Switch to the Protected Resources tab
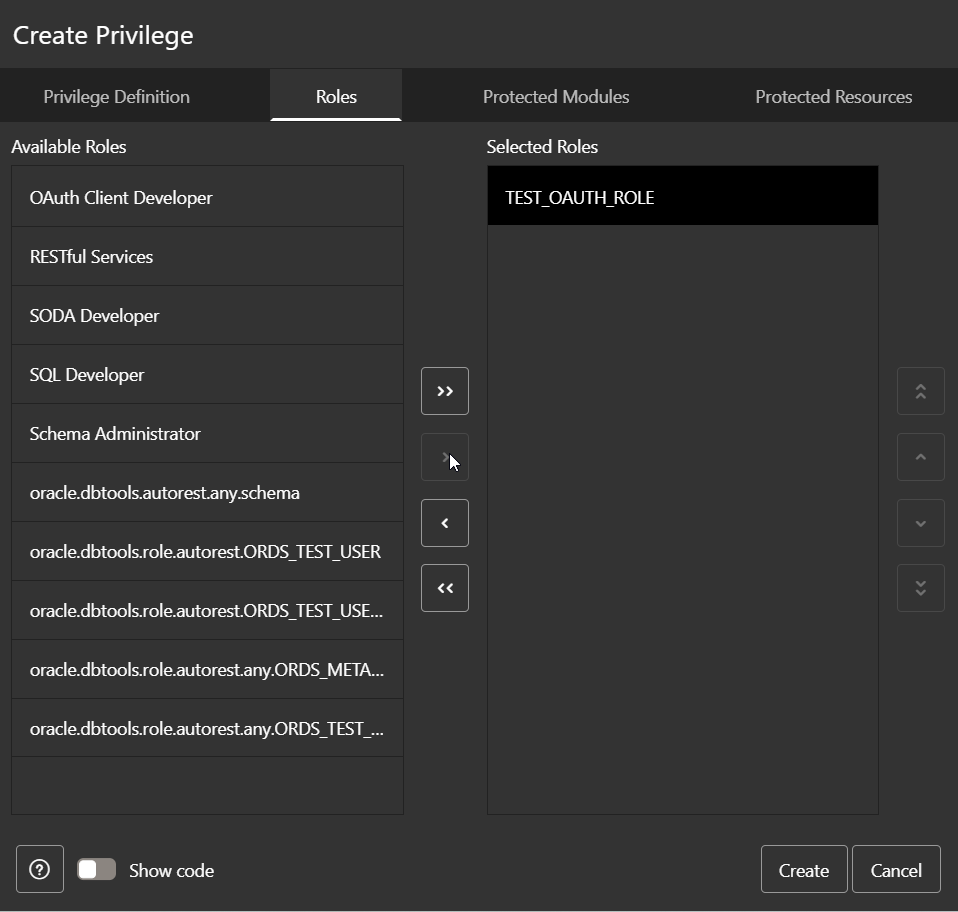The height and width of the screenshot is (912, 958). pyautogui.click(x=833, y=95)
